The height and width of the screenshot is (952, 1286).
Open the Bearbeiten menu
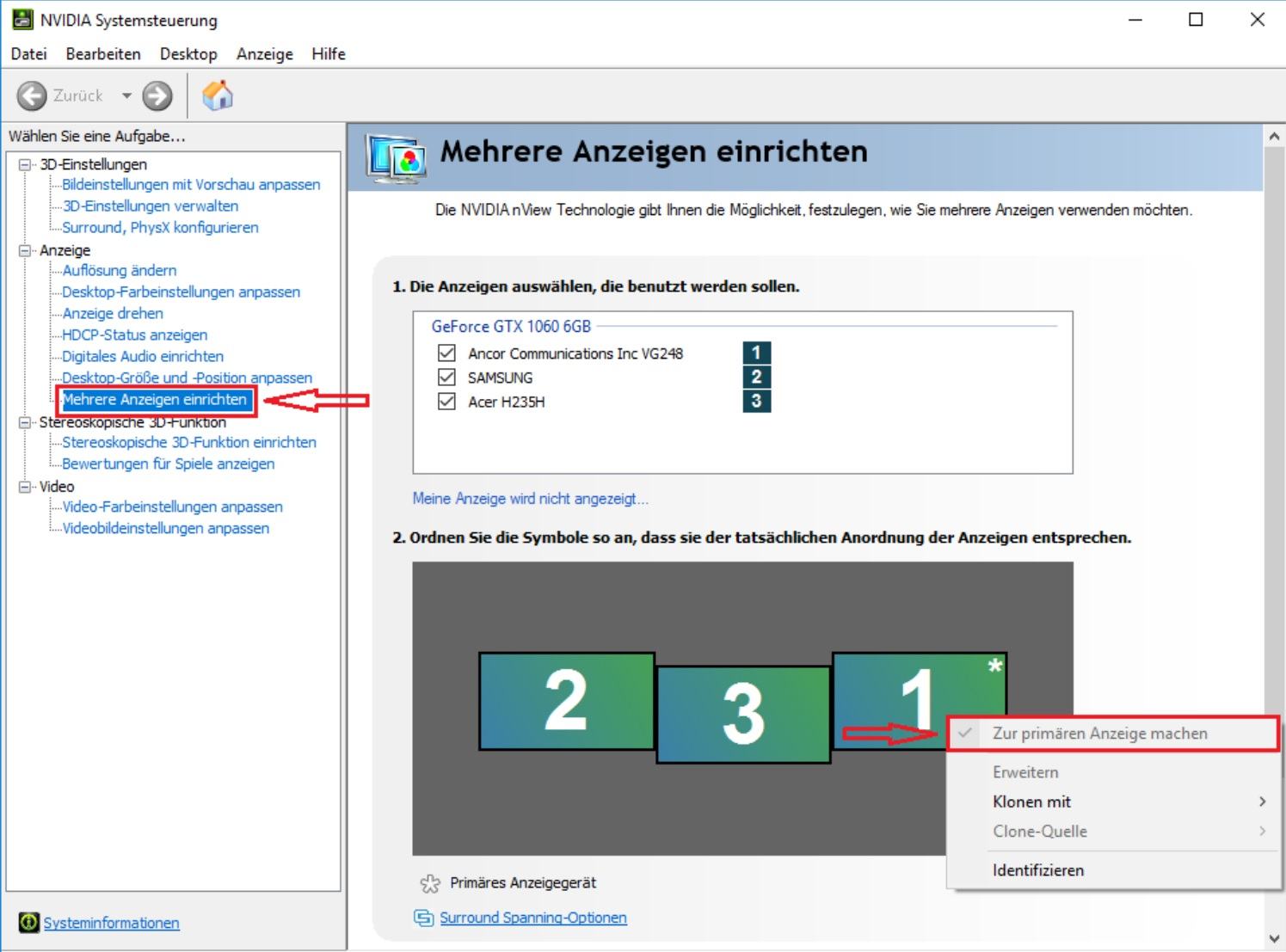[x=103, y=53]
